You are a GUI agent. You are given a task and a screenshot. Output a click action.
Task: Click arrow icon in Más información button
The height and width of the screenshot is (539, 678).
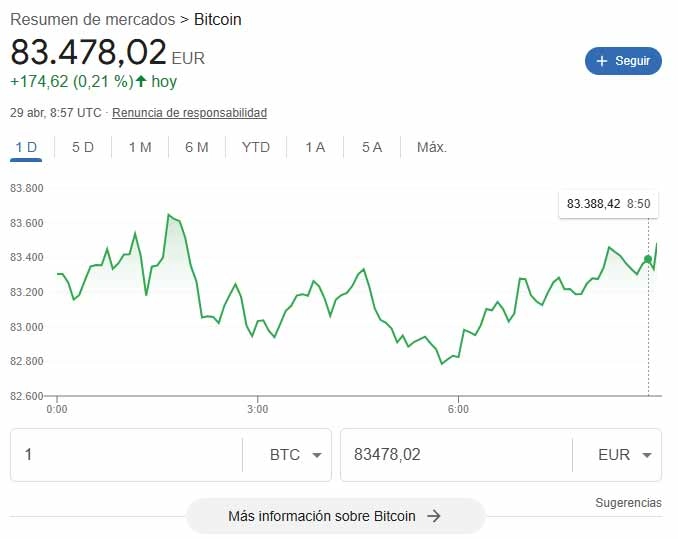(434, 516)
